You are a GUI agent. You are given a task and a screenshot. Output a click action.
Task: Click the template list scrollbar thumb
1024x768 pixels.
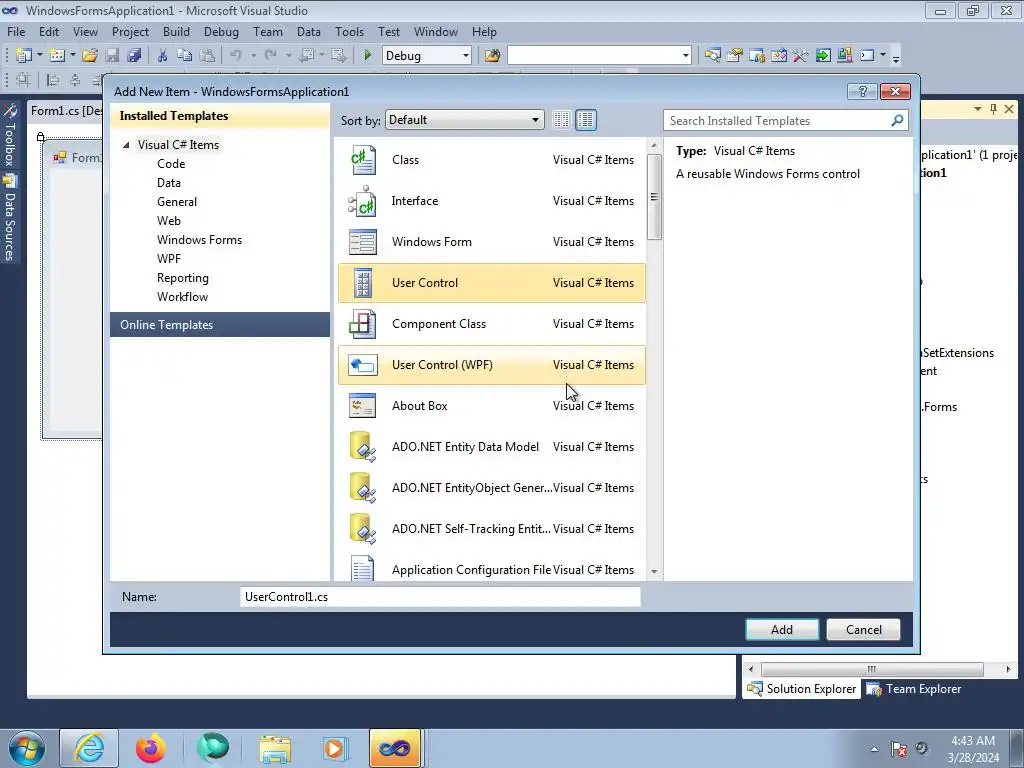(654, 197)
